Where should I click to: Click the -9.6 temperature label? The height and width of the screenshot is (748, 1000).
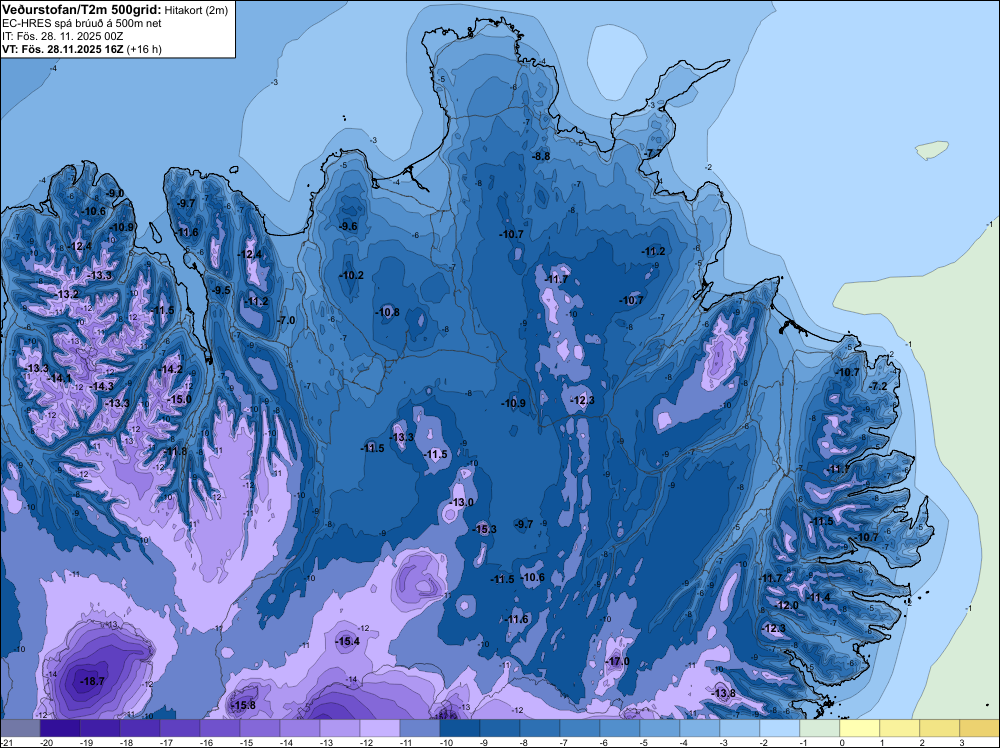pos(348,226)
